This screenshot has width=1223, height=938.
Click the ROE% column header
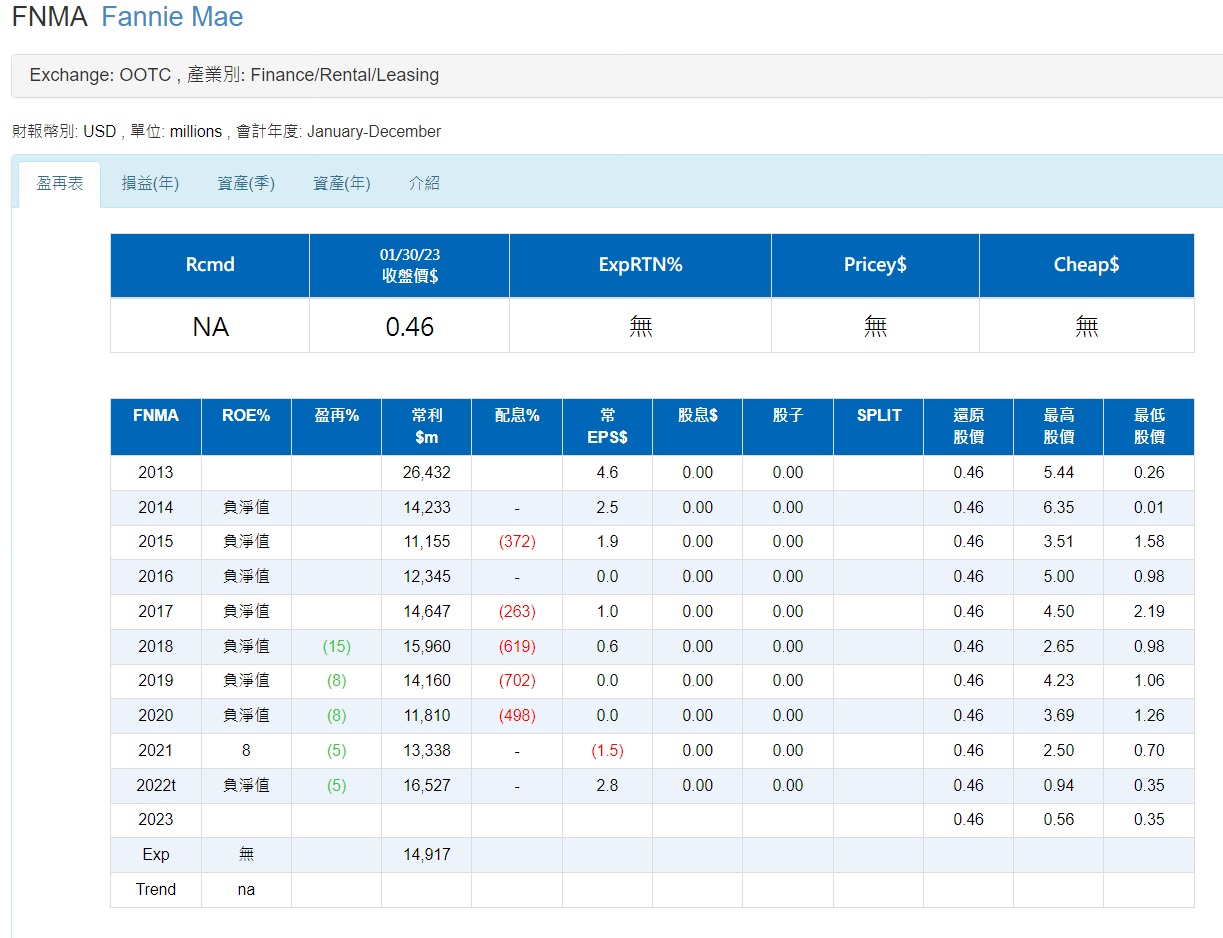point(246,427)
